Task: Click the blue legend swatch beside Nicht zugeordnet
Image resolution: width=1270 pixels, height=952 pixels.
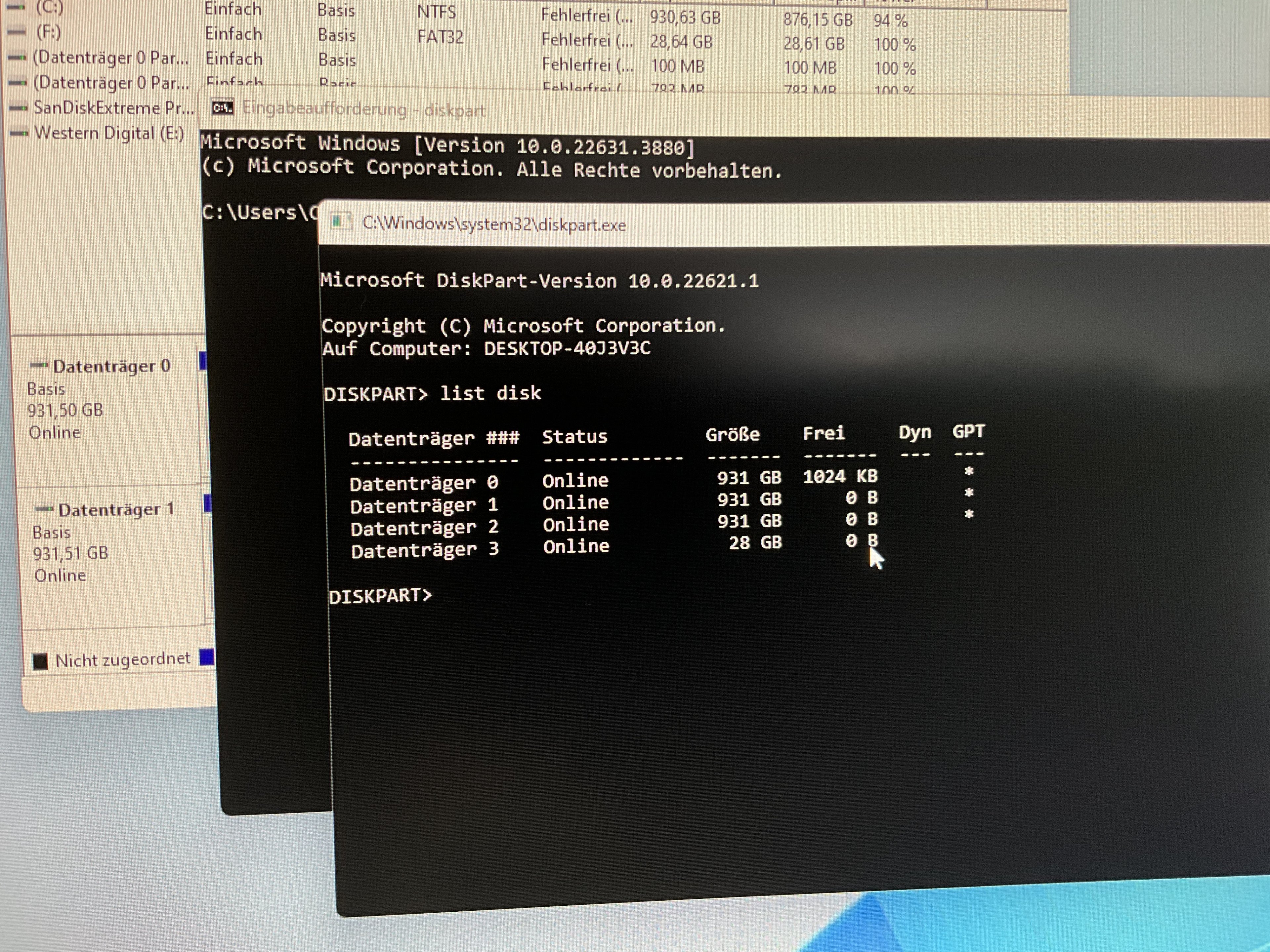Action: [x=207, y=657]
